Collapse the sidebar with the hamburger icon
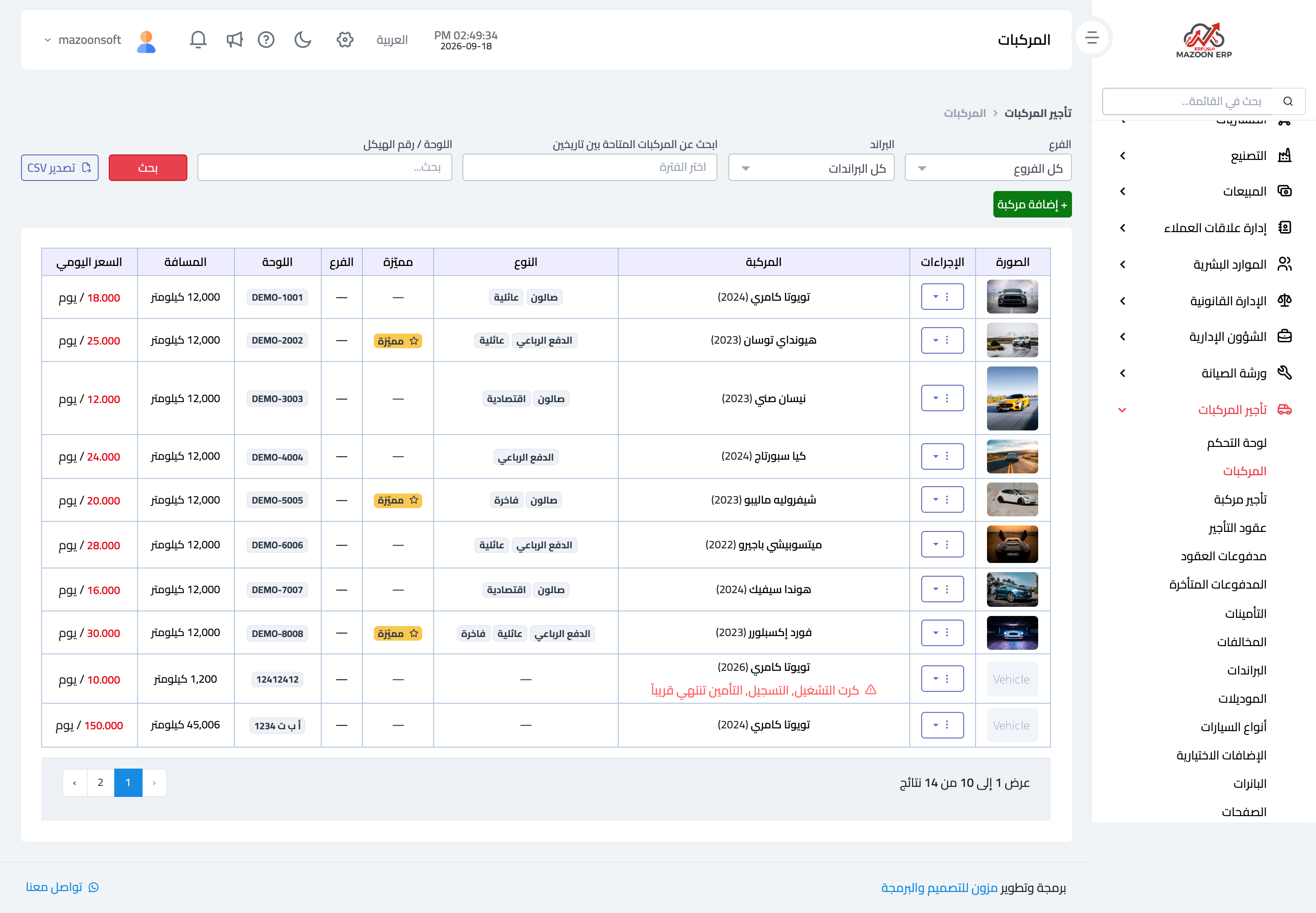The height and width of the screenshot is (913, 1316). [1092, 38]
